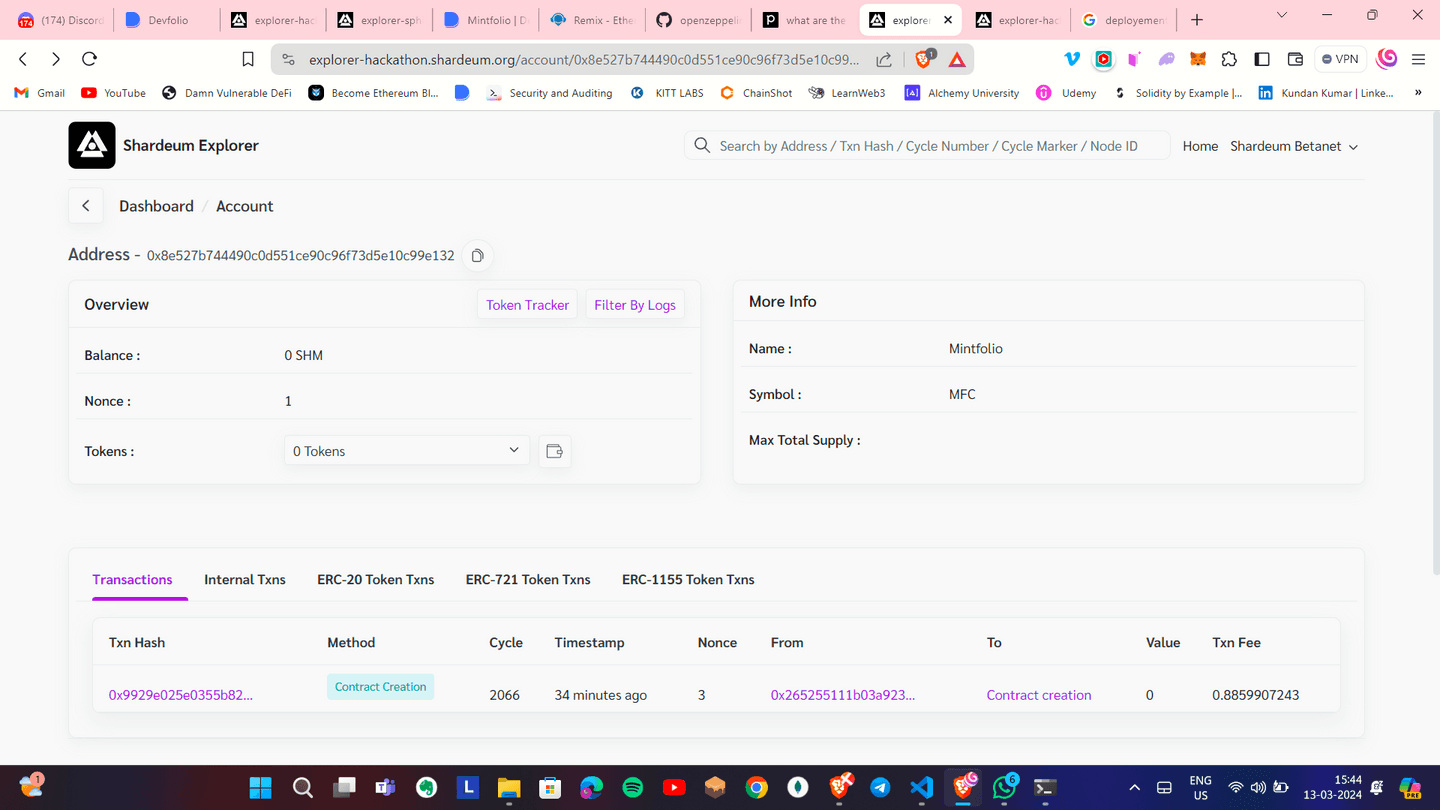Image resolution: width=1440 pixels, height=810 pixels.
Task: Click the search magnifier icon in explorer search
Action: 702,146
